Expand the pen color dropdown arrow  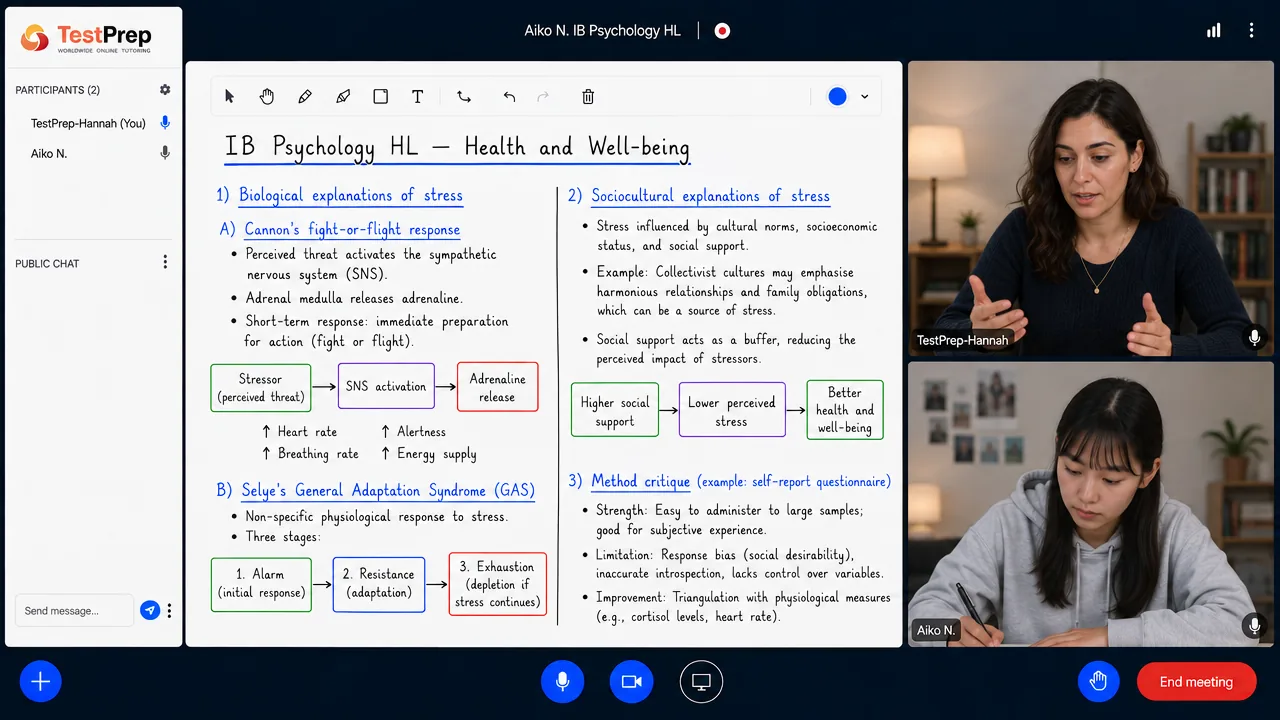point(864,97)
